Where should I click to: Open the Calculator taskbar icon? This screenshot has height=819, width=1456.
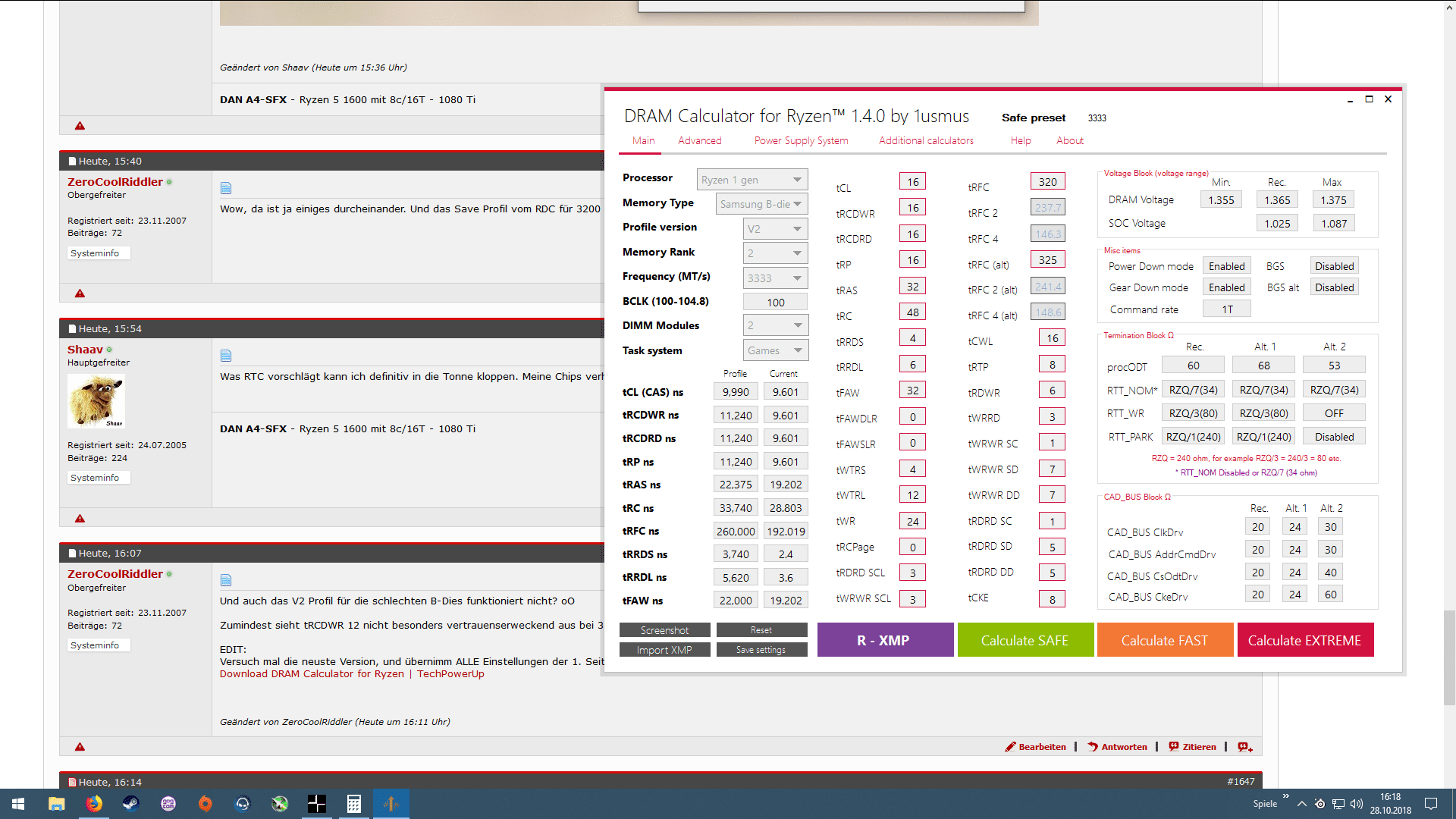[x=353, y=804]
